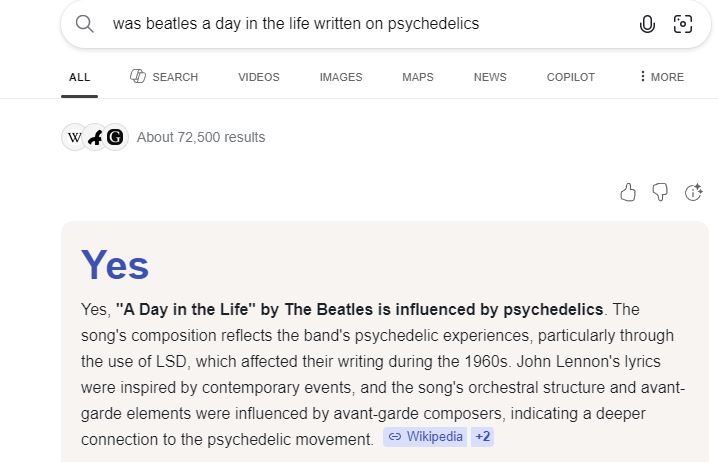Start voice search with the microphone icon

(647, 24)
